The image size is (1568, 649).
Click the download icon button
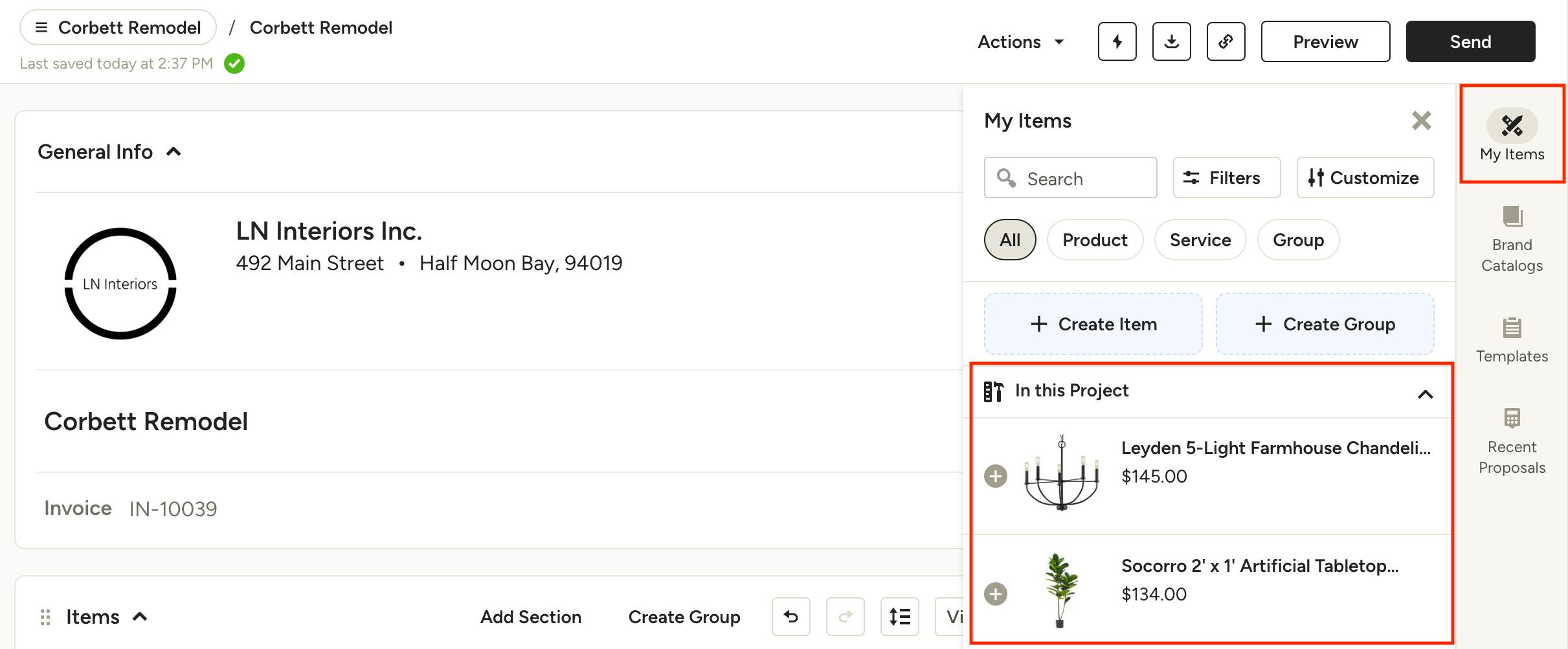(1171, 41)
